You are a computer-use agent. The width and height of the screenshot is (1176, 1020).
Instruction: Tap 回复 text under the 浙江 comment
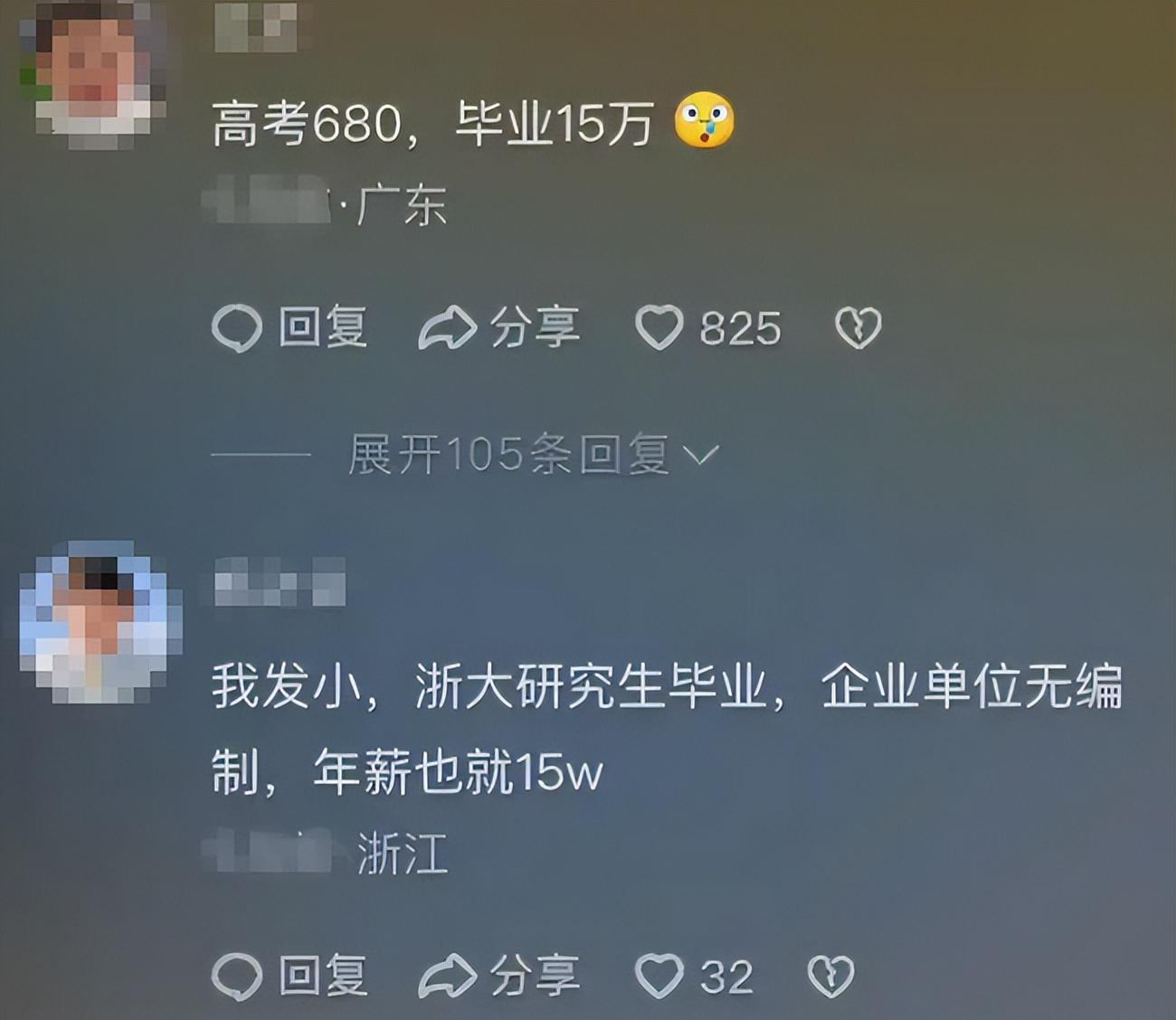(x=323, y=977)
